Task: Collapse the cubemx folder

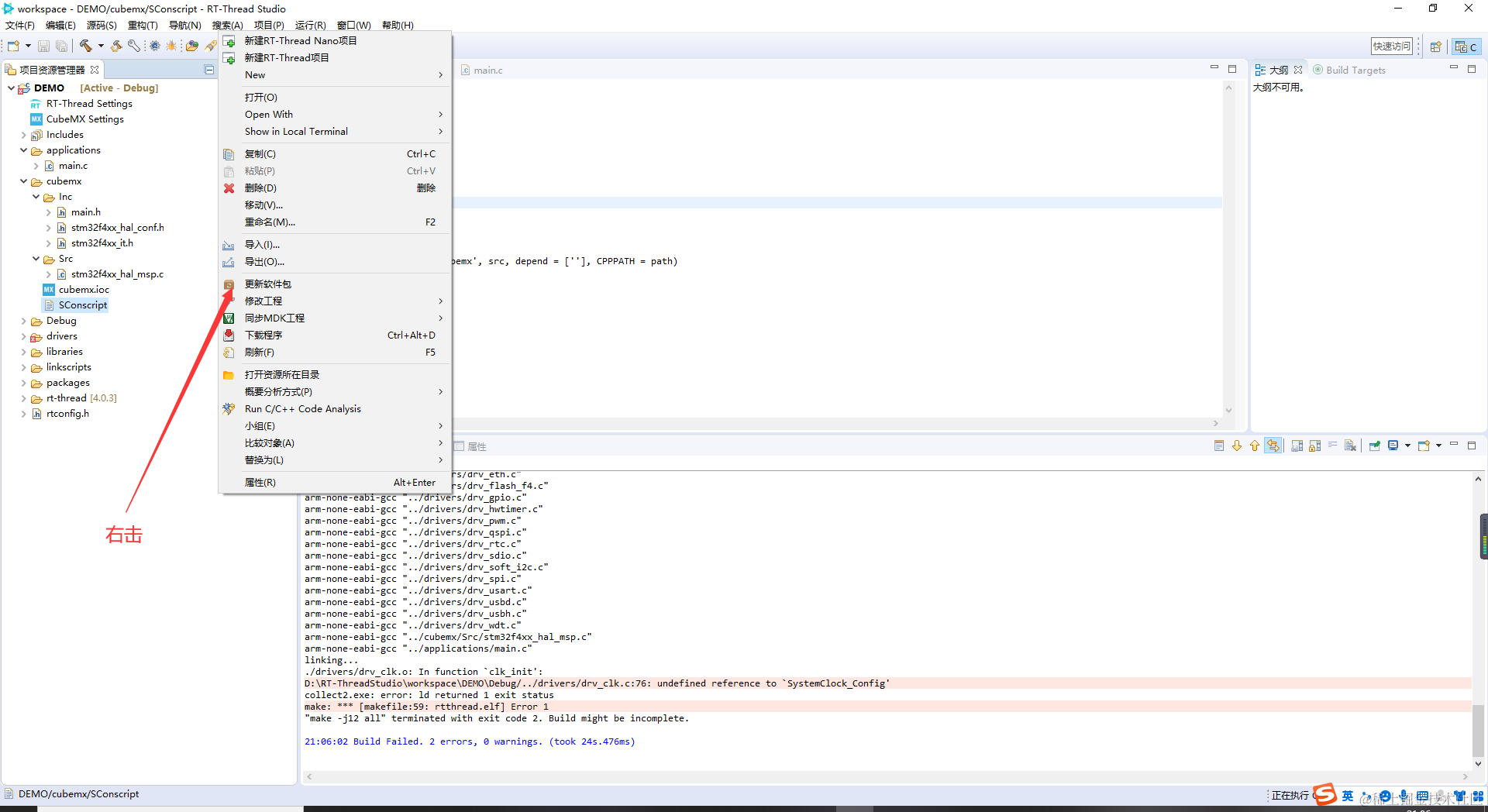Action: point(23,181)
